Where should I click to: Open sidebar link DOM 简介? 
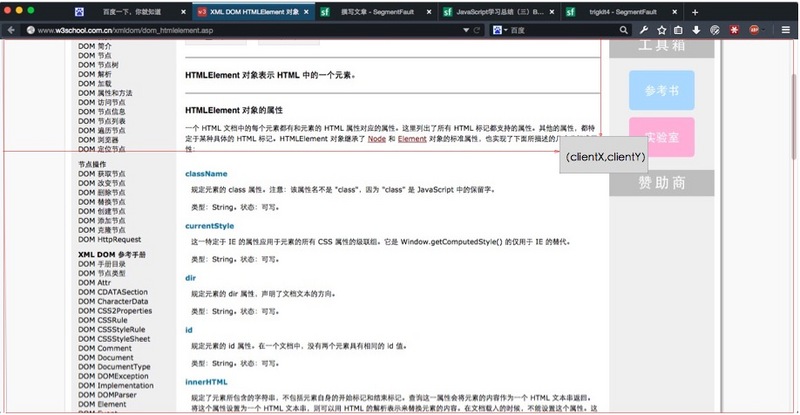tap(94, 46)
